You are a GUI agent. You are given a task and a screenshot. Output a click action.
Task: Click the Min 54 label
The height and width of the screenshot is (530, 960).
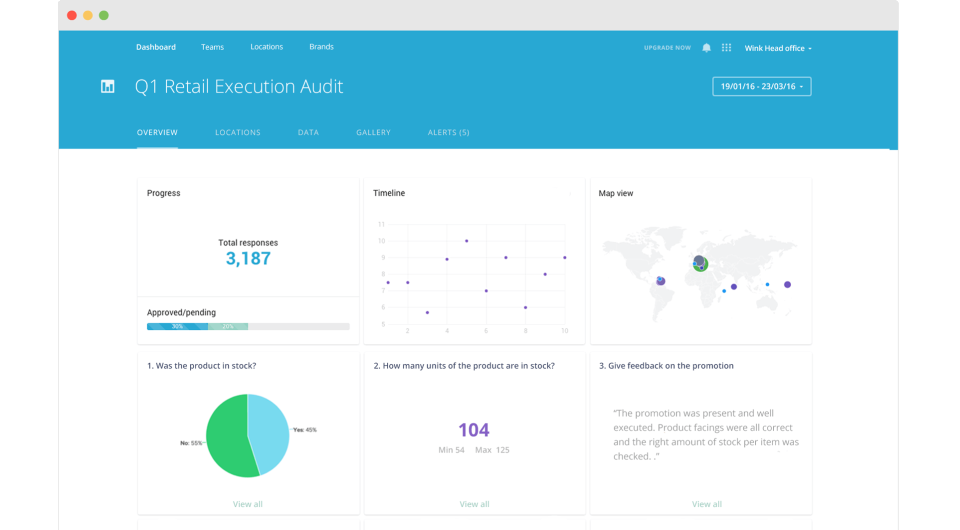point(451,450)
